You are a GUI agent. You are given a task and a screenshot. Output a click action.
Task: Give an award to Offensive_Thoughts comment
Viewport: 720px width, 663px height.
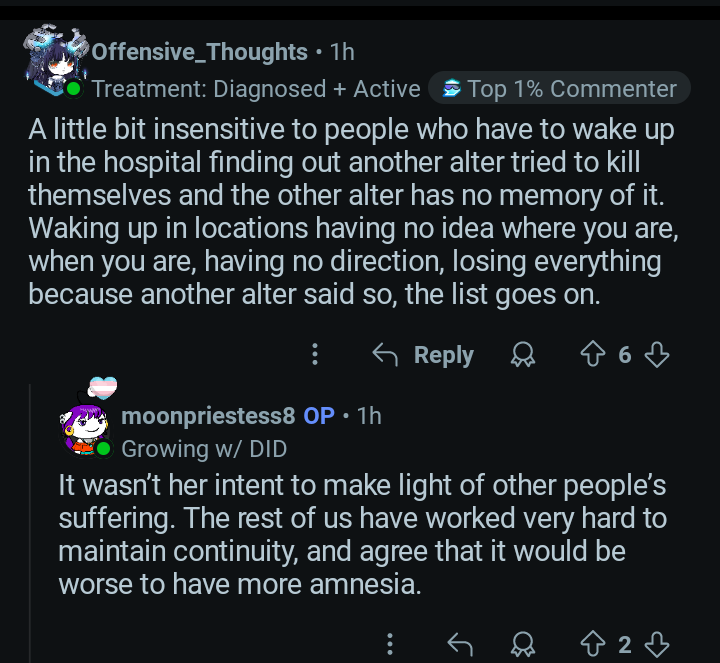pos(522,354)
